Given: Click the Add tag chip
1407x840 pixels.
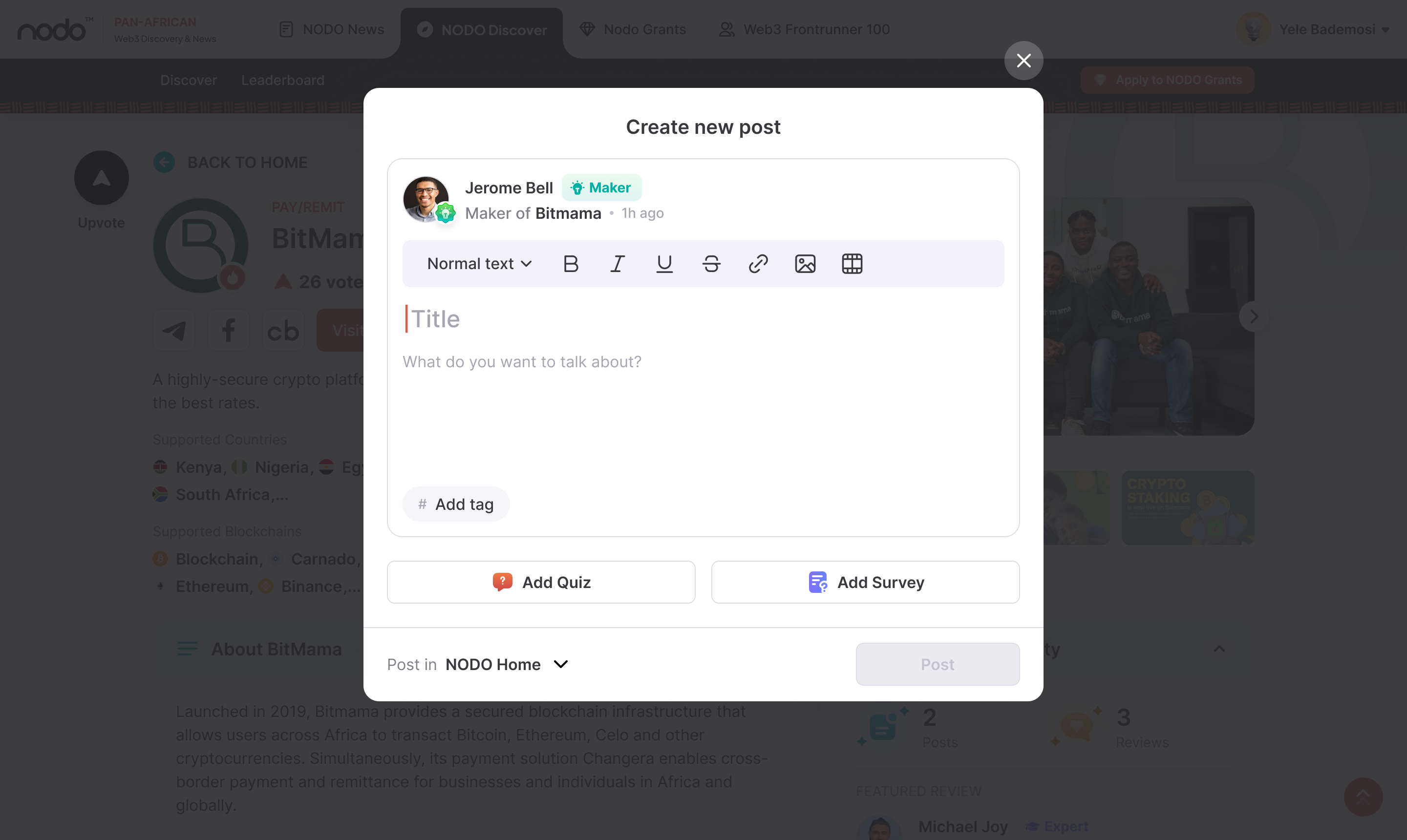Looking at the screenshot, I should (456, 504).
